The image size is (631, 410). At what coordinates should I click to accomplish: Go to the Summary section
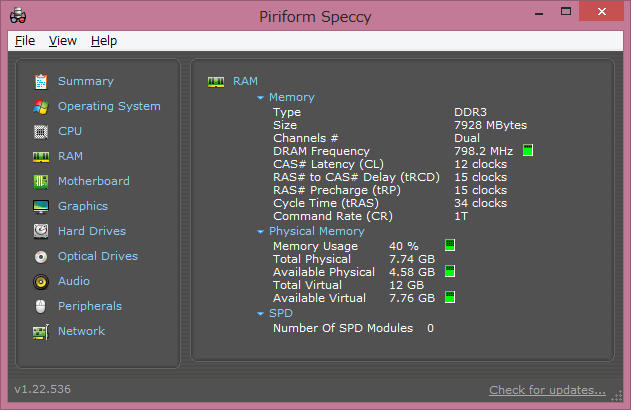click(x=86, y=81)
